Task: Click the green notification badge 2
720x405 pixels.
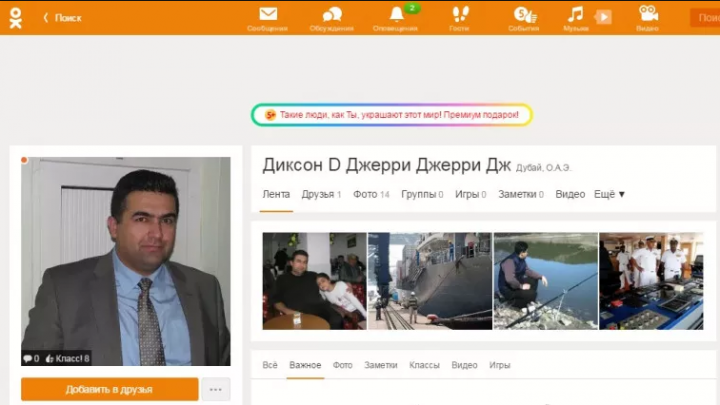Action: click(x=412, y=8)
